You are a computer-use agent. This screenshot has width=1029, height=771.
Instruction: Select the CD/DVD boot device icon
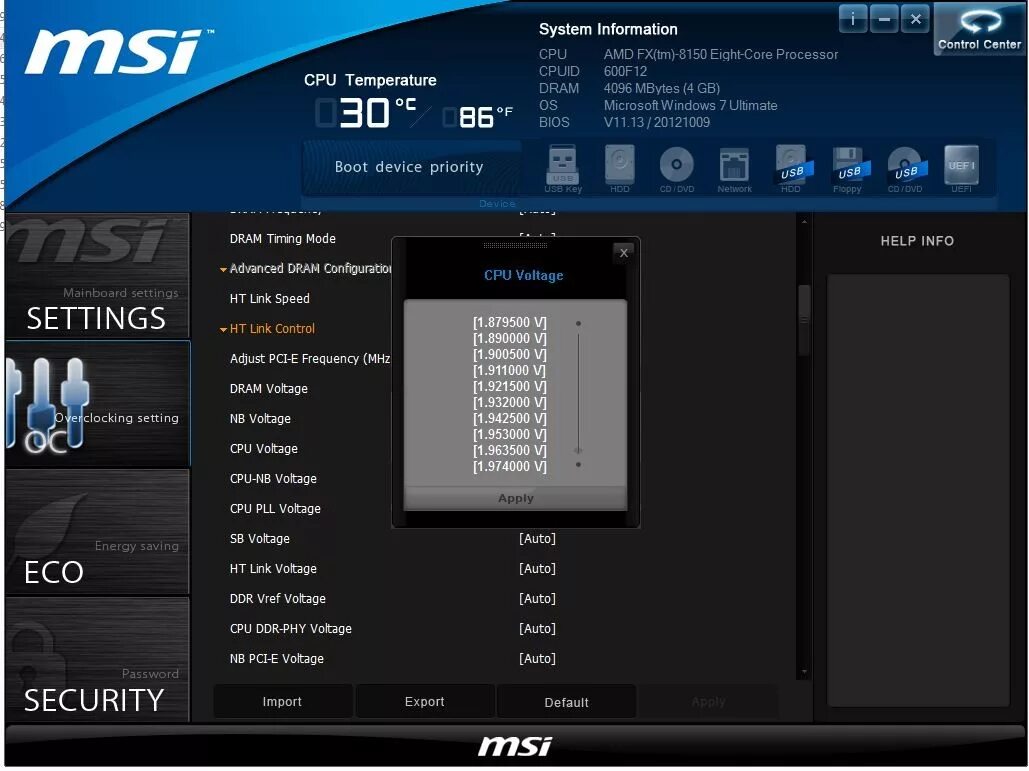(x=677, y=168)
